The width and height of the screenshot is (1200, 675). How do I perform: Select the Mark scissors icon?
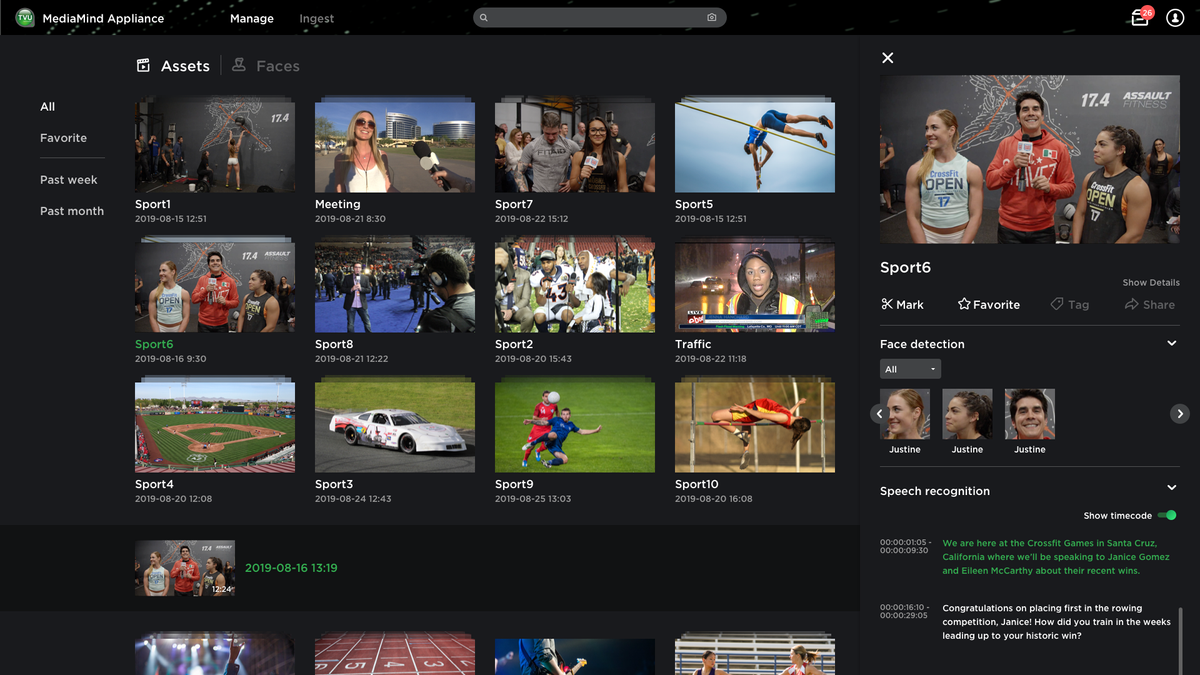tap(886, 304)
